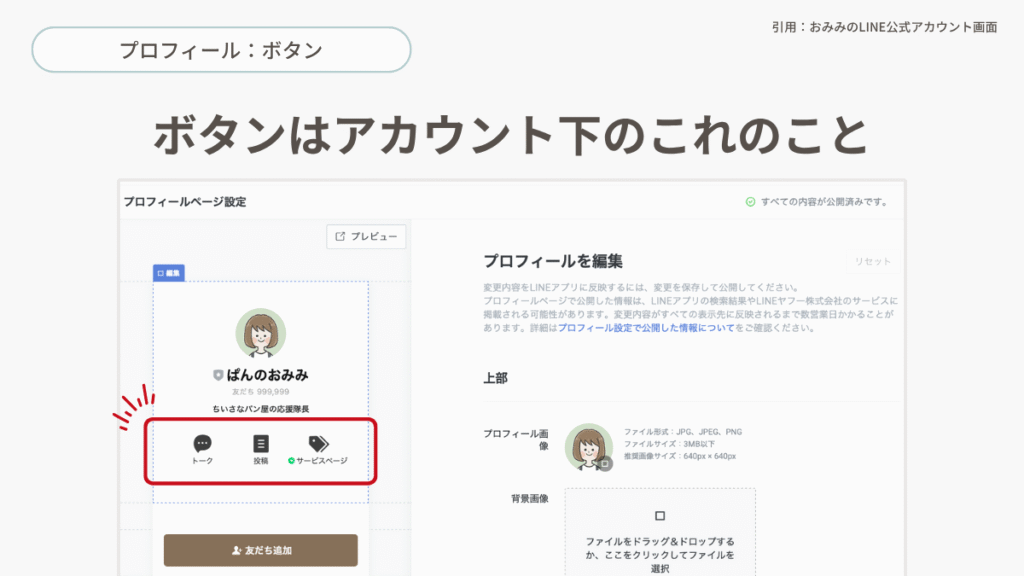Click the blue 編集 tag
This screenshot has height=576, width=1024.
(x=168, y=272)
